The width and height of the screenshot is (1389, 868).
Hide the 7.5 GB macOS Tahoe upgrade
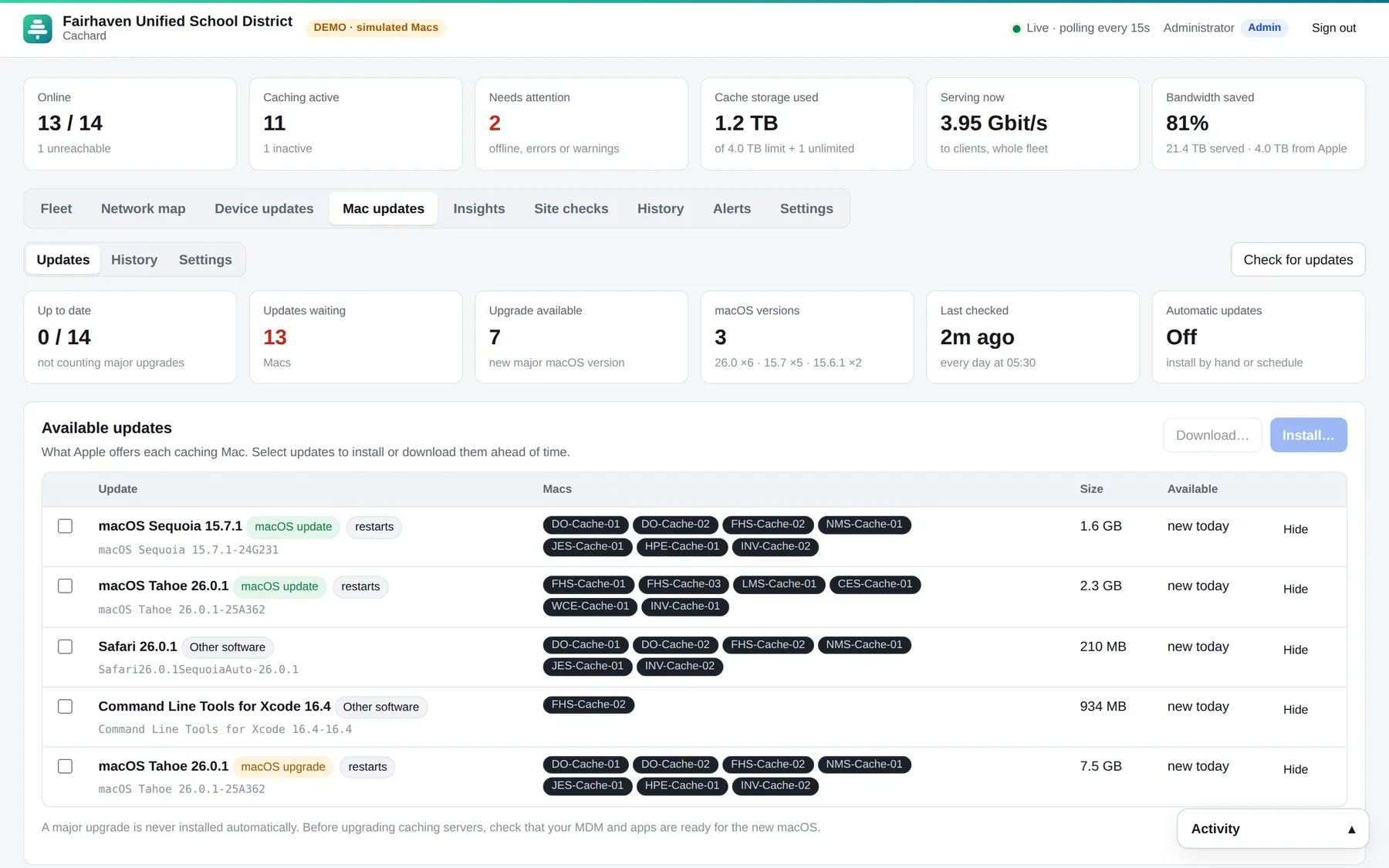point(1295,769)
